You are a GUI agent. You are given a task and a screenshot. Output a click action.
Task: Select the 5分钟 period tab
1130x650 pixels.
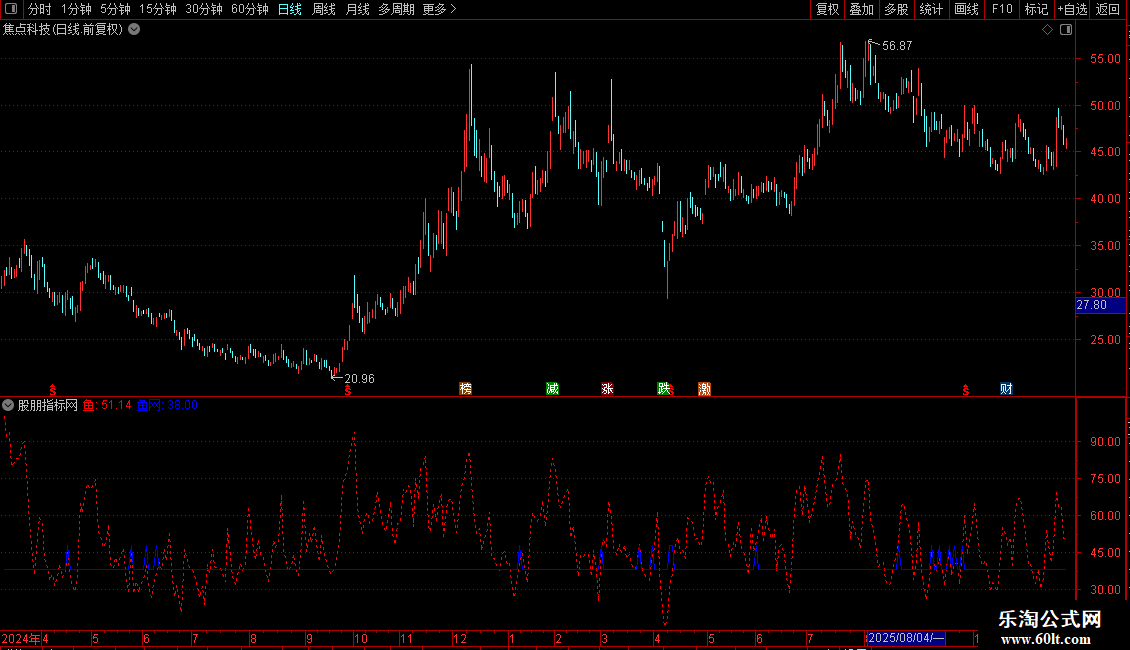[115, 9]
